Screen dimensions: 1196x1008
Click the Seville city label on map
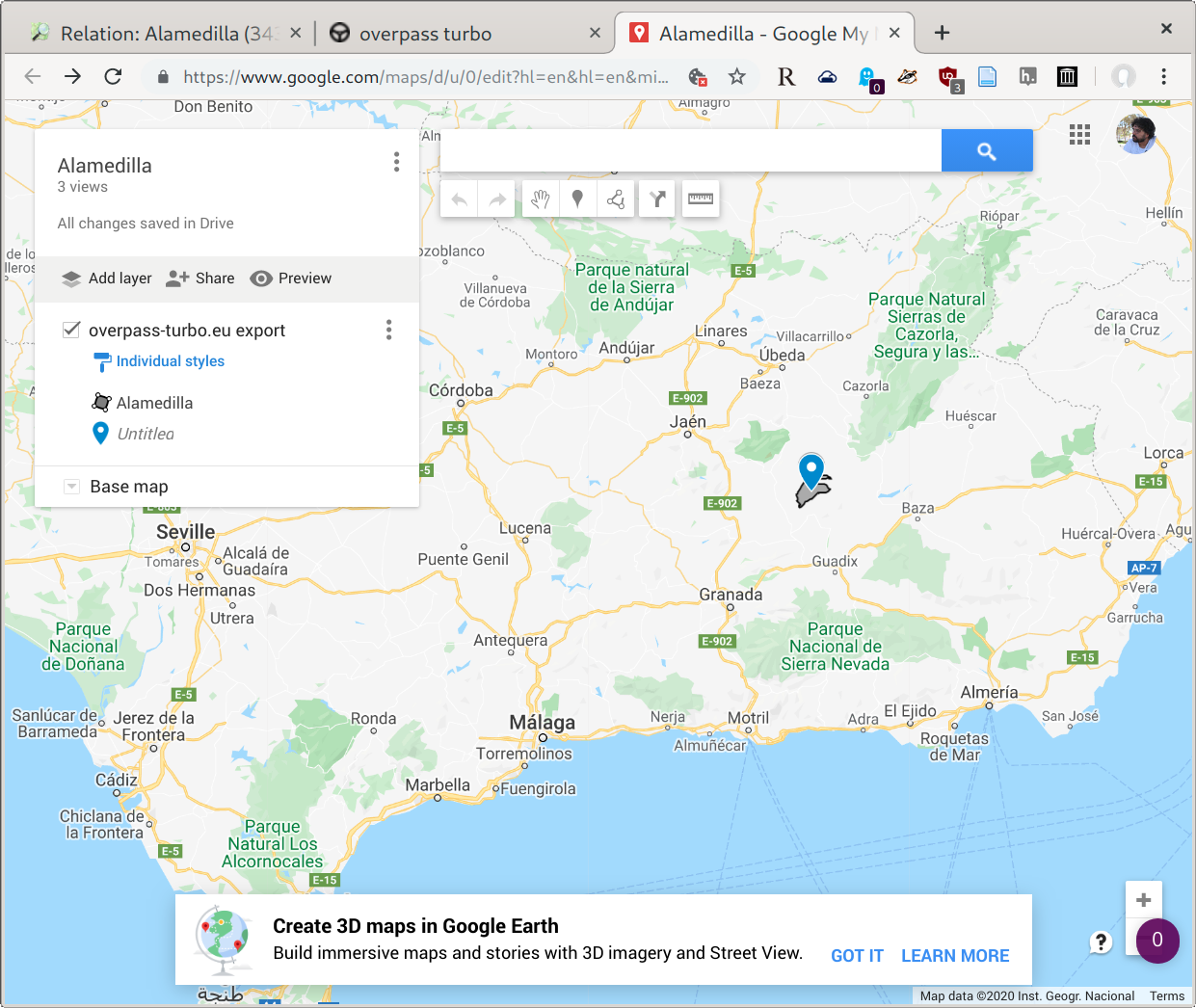click(186, 532)
